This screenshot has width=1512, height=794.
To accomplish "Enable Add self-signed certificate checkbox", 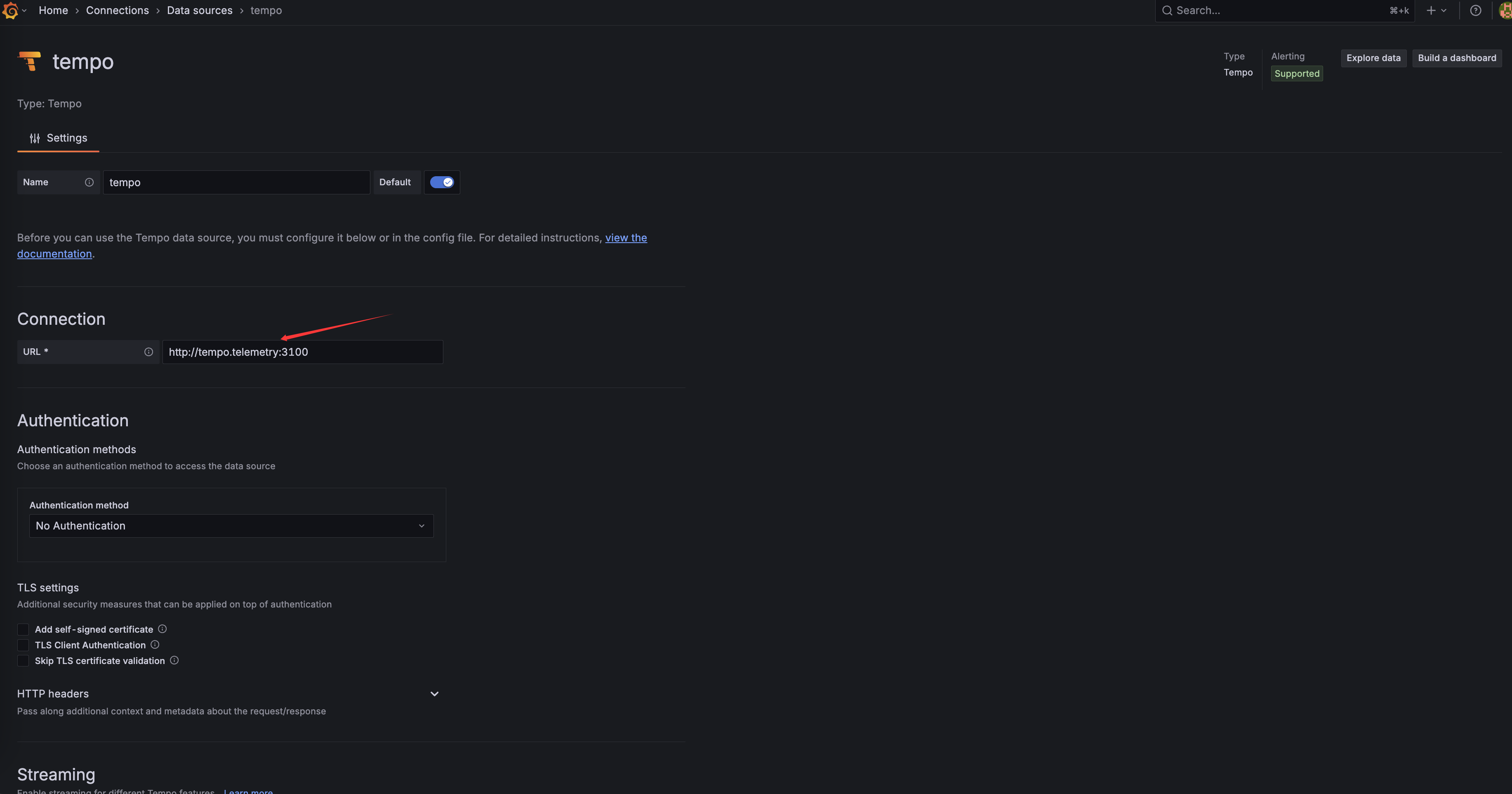I will [x=23, y=630].
